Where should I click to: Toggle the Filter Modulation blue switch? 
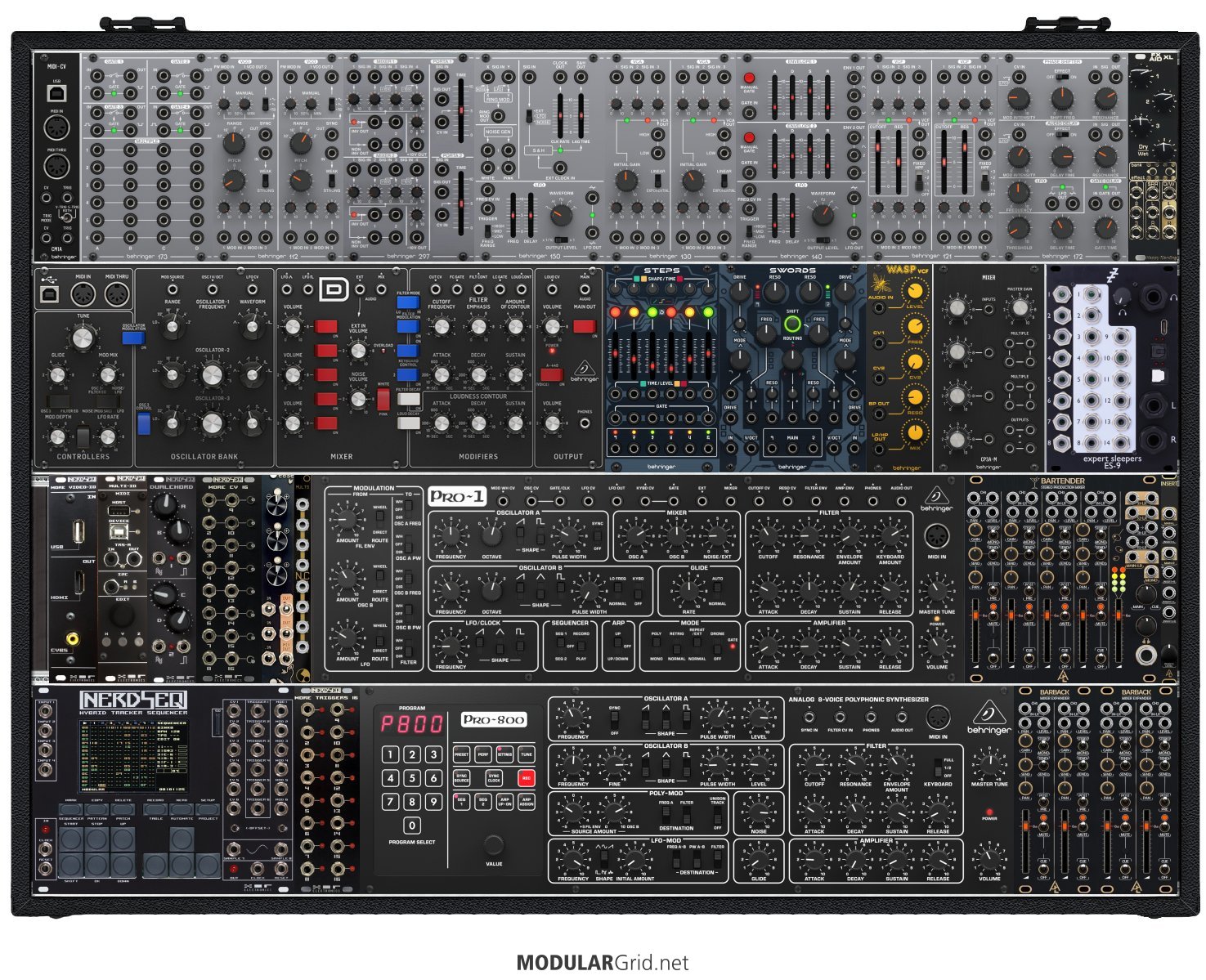[x=407, y=327]
